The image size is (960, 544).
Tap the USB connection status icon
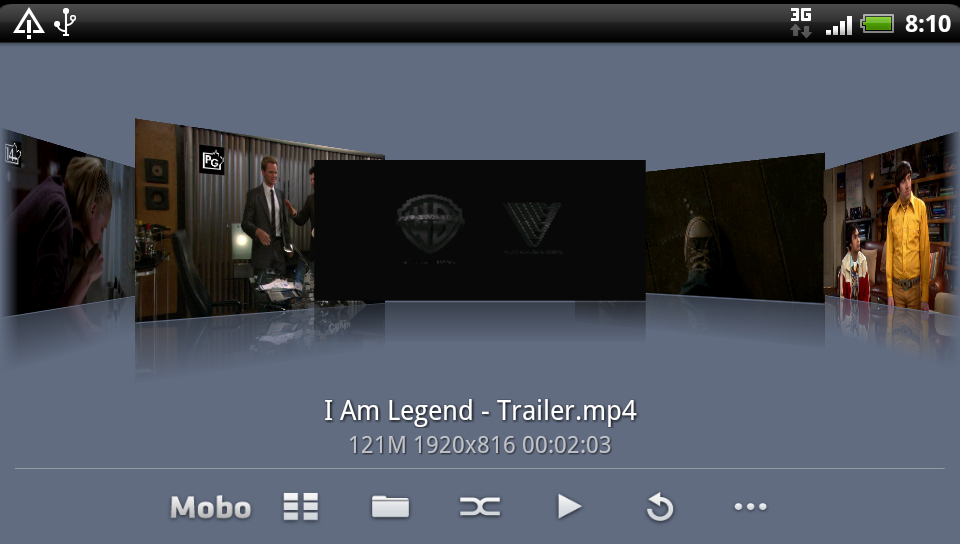coord(65,22)
